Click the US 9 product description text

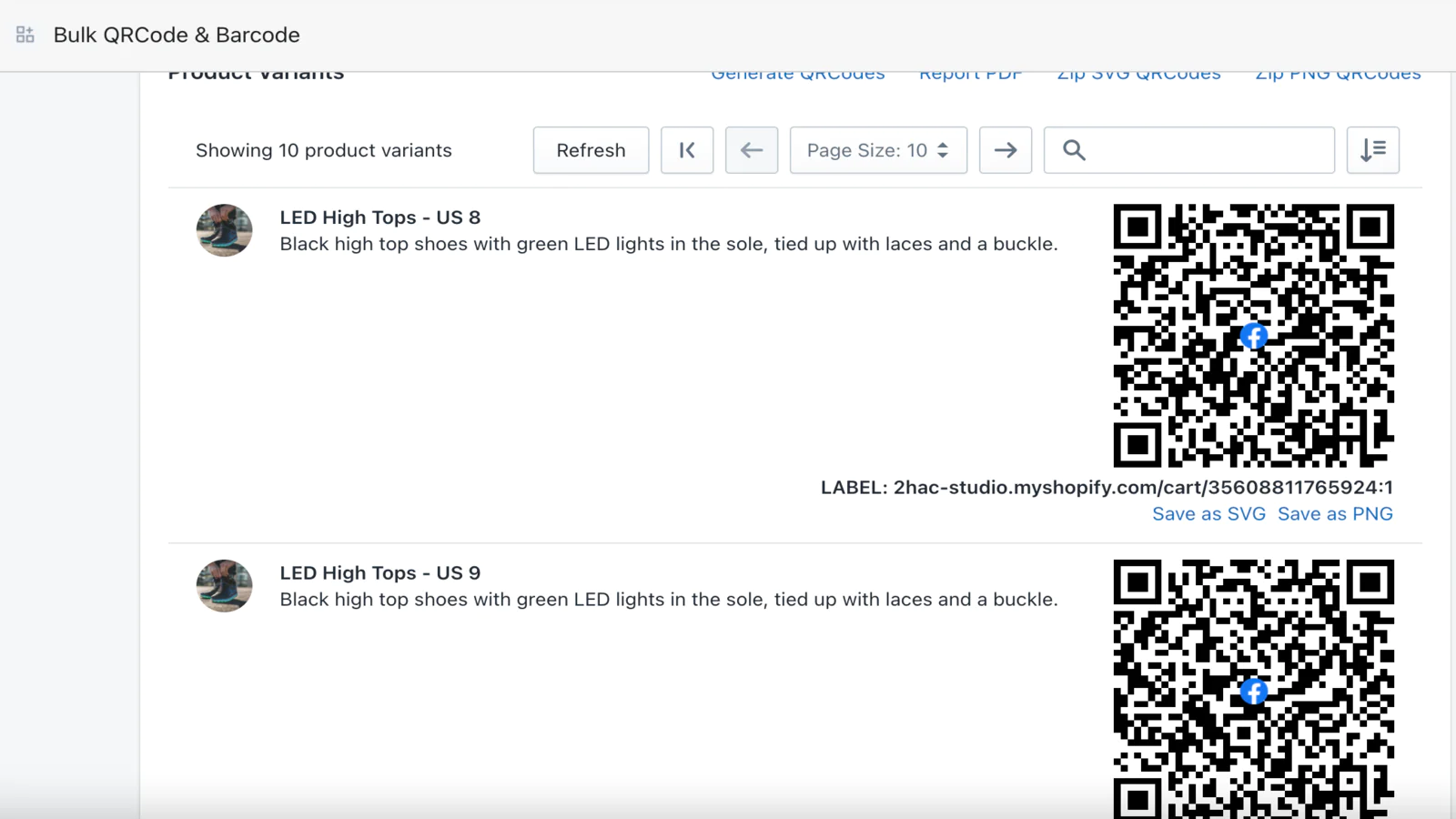[x=669, y=600]
